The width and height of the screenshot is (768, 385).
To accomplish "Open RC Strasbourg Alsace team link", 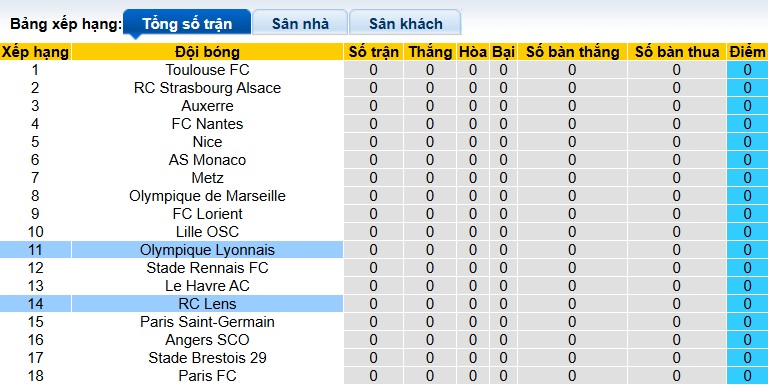I will [207, 88].
